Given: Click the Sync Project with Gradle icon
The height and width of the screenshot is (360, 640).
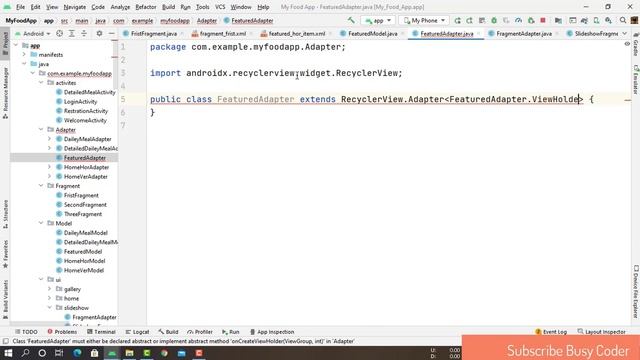Looking at the screenshot, I should [584, 20].
